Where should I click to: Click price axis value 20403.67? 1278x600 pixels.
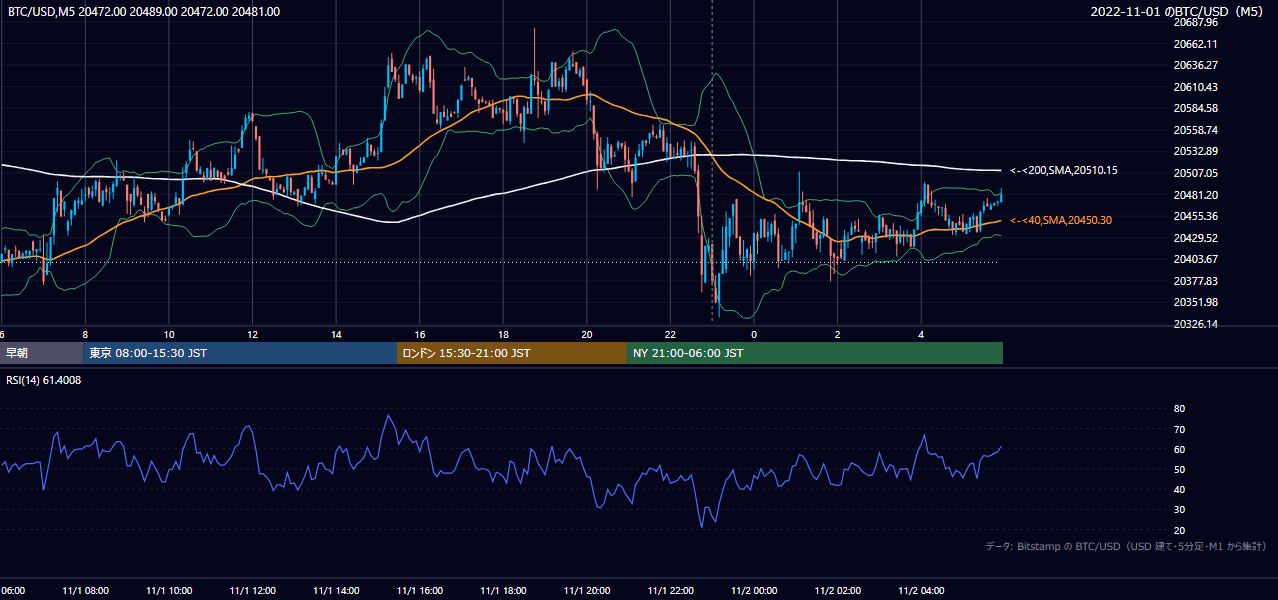point(1196,259)
